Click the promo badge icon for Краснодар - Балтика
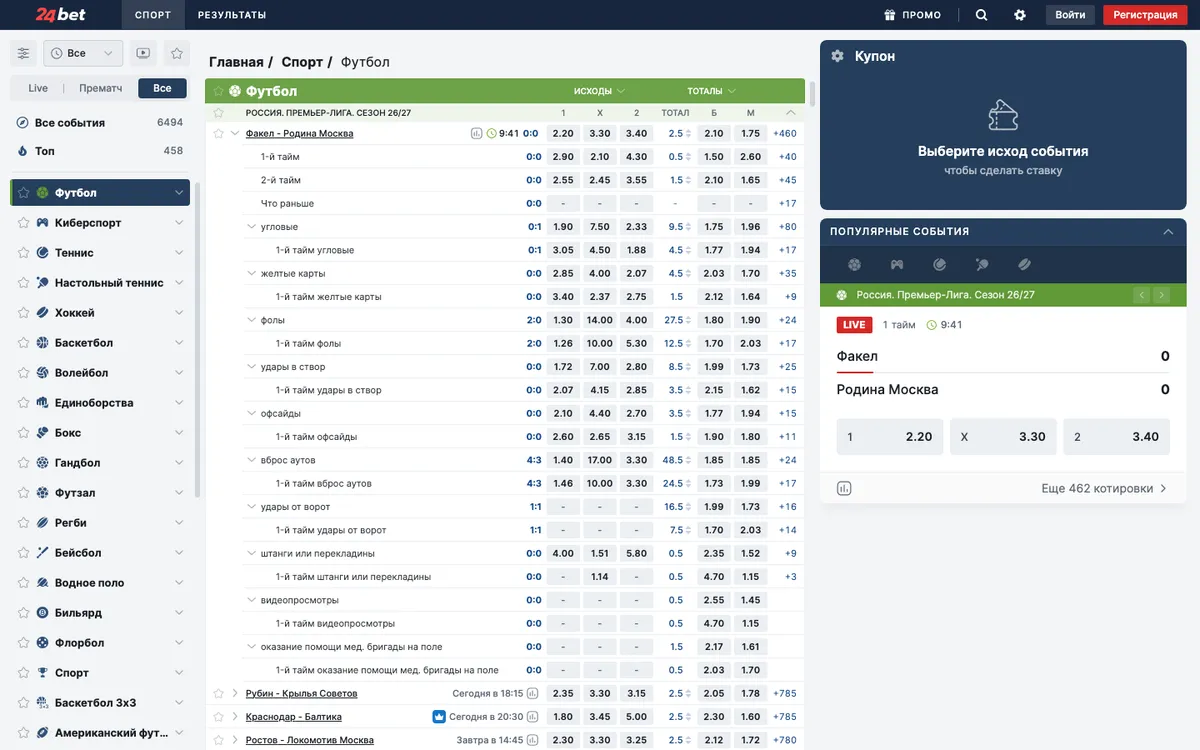This screenshot has height=750, width=1200. tap(439, 717)
